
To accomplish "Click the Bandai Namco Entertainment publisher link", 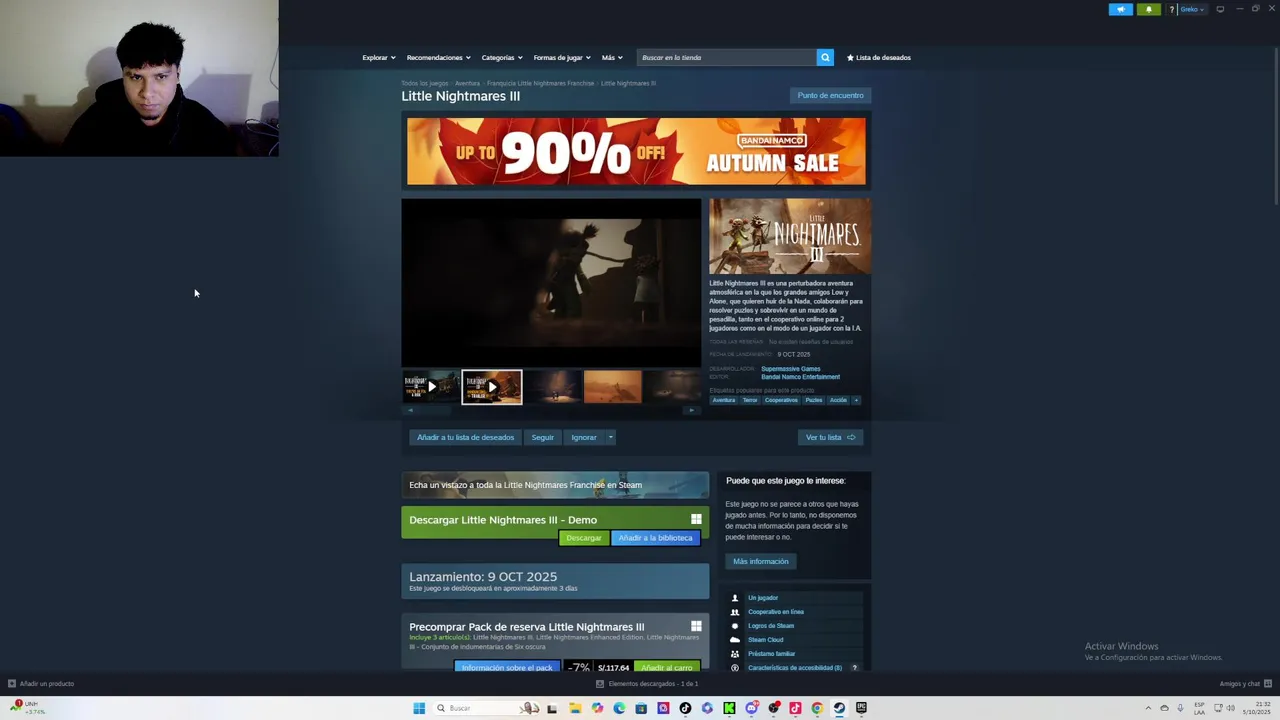I will point(800,377).
